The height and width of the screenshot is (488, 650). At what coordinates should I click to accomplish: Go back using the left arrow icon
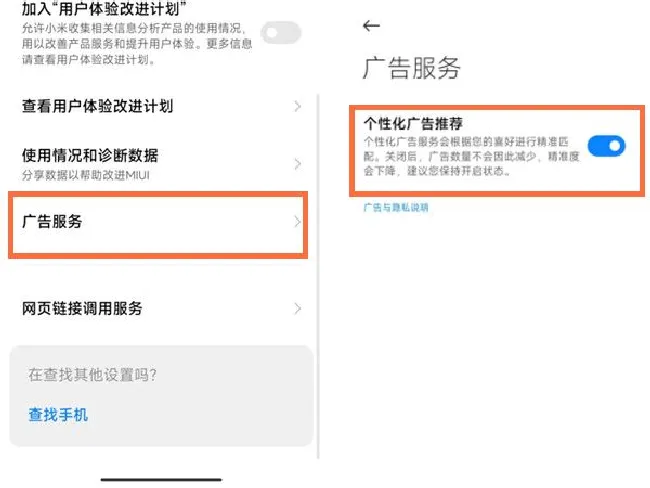click(371, 26)
